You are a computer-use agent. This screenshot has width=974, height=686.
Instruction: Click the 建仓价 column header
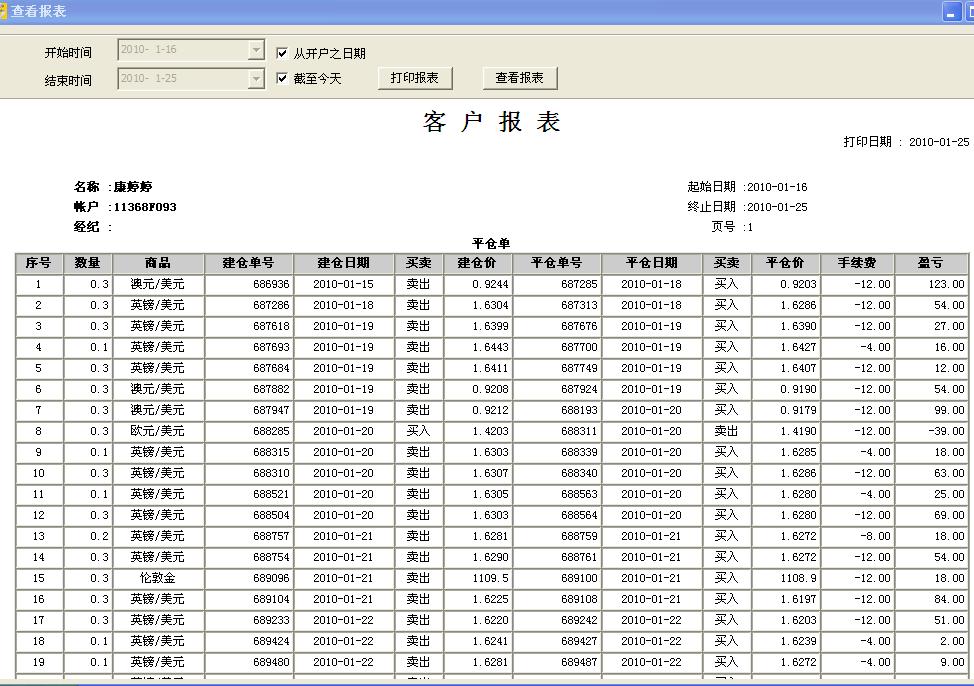[x=477, y=263]
